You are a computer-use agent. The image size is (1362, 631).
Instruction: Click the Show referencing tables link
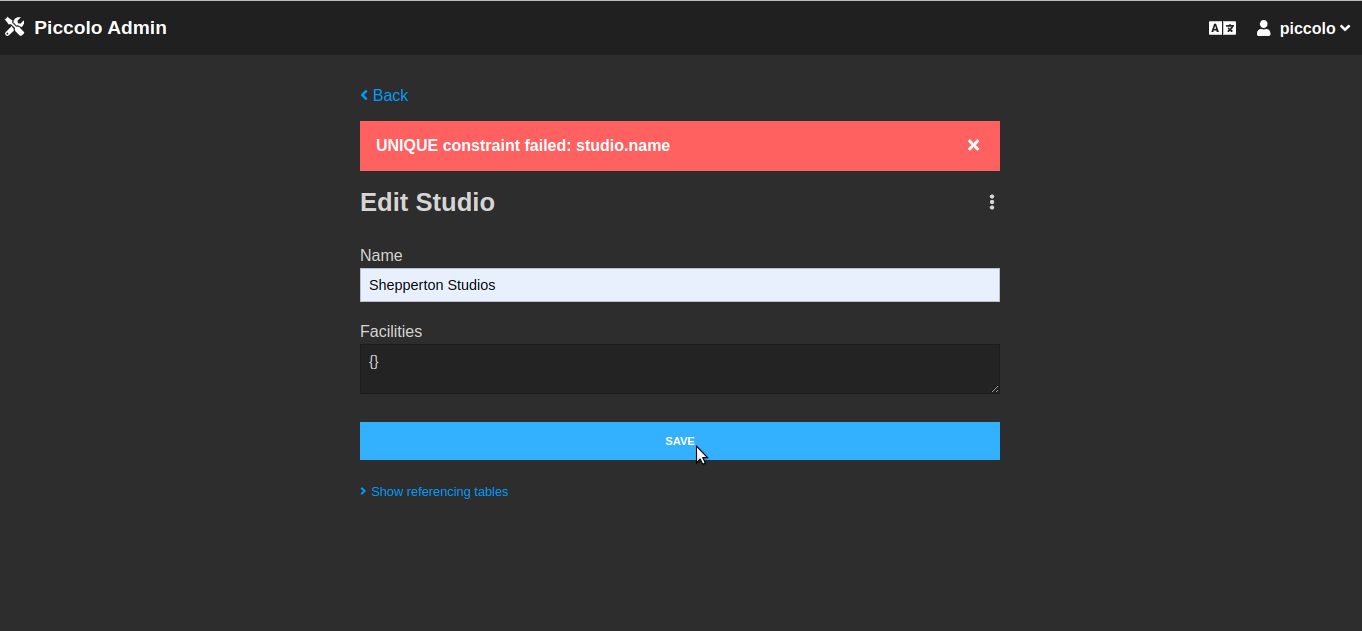point(438,491)
